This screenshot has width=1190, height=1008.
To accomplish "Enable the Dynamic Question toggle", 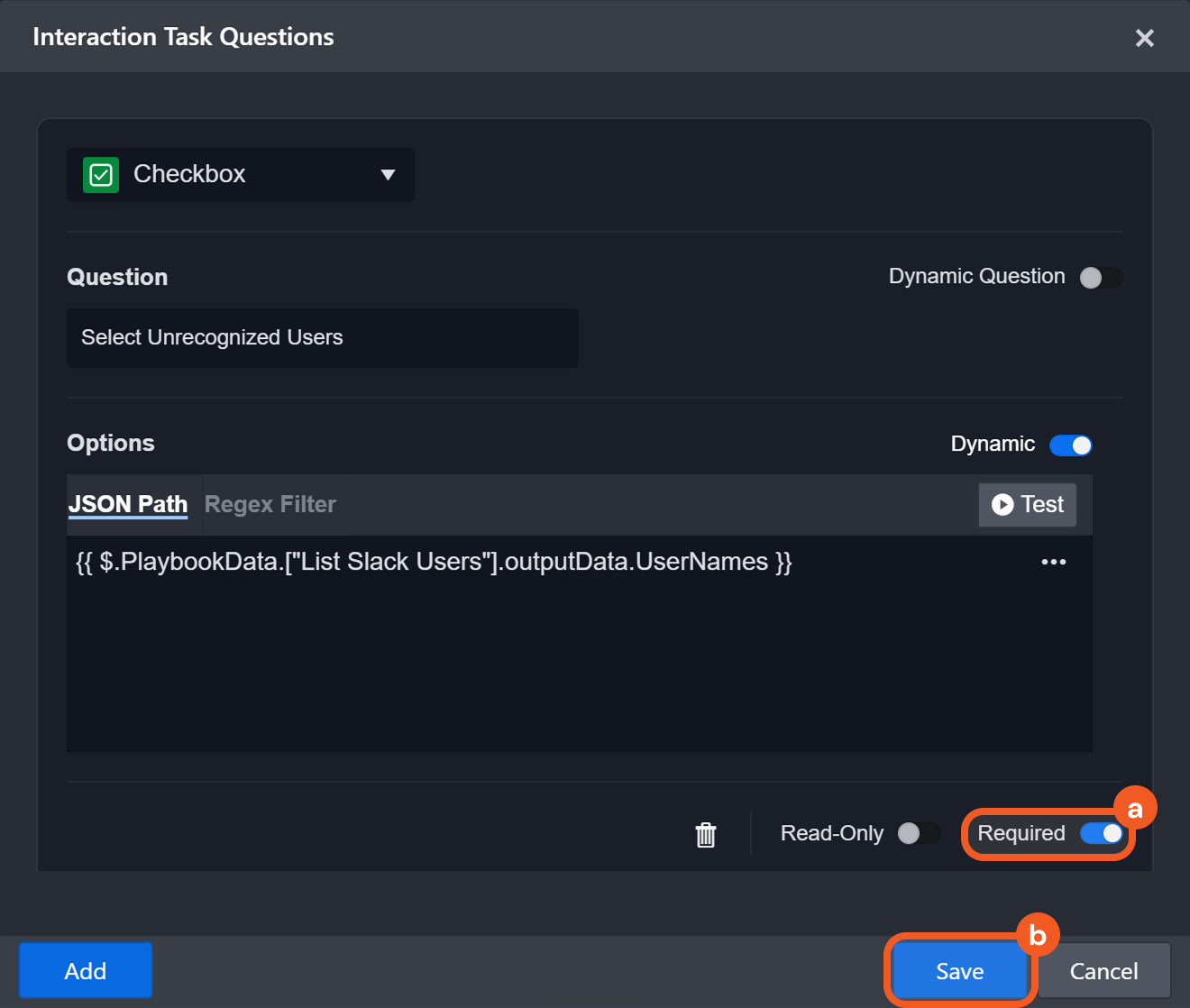I will 1100,278.
